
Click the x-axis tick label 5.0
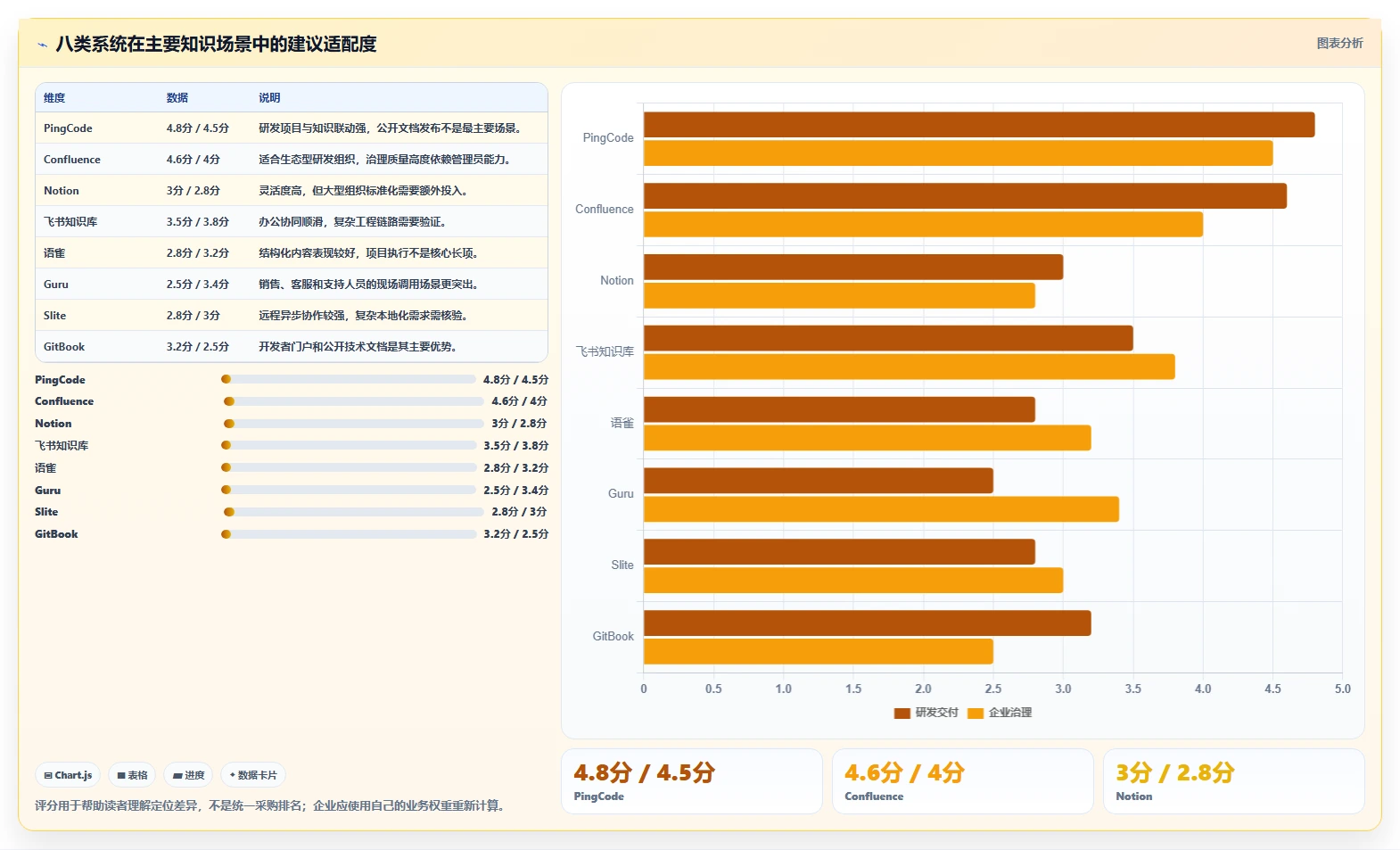point(1343,689)
